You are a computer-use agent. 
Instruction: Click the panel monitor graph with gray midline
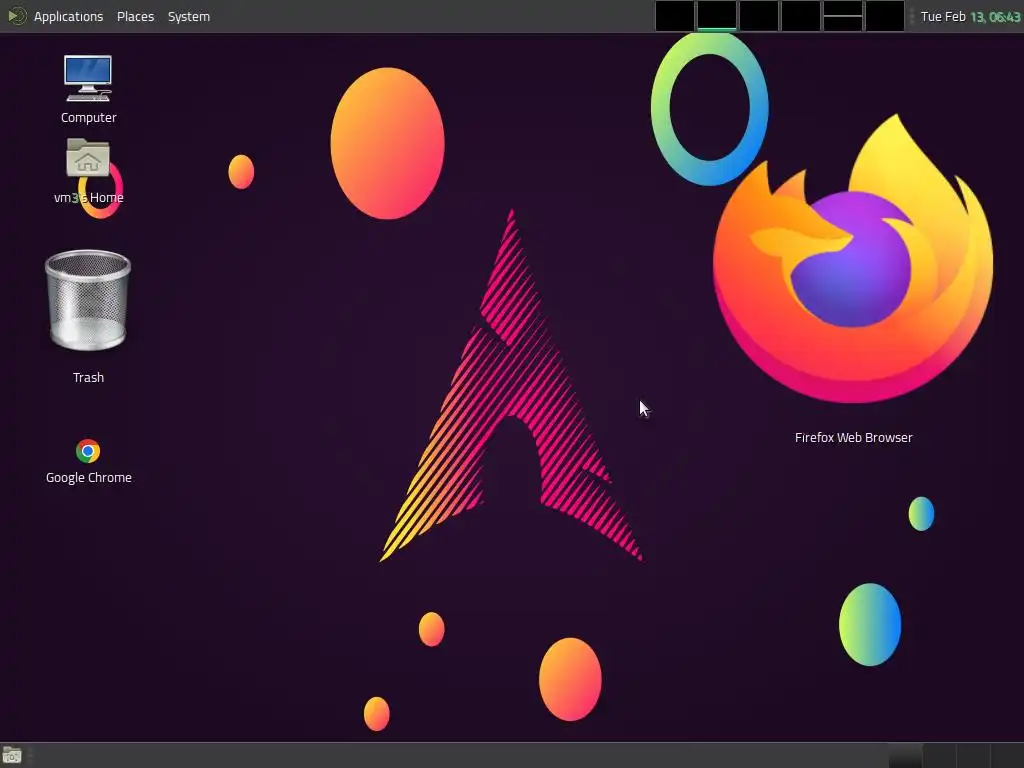(842, 16)
